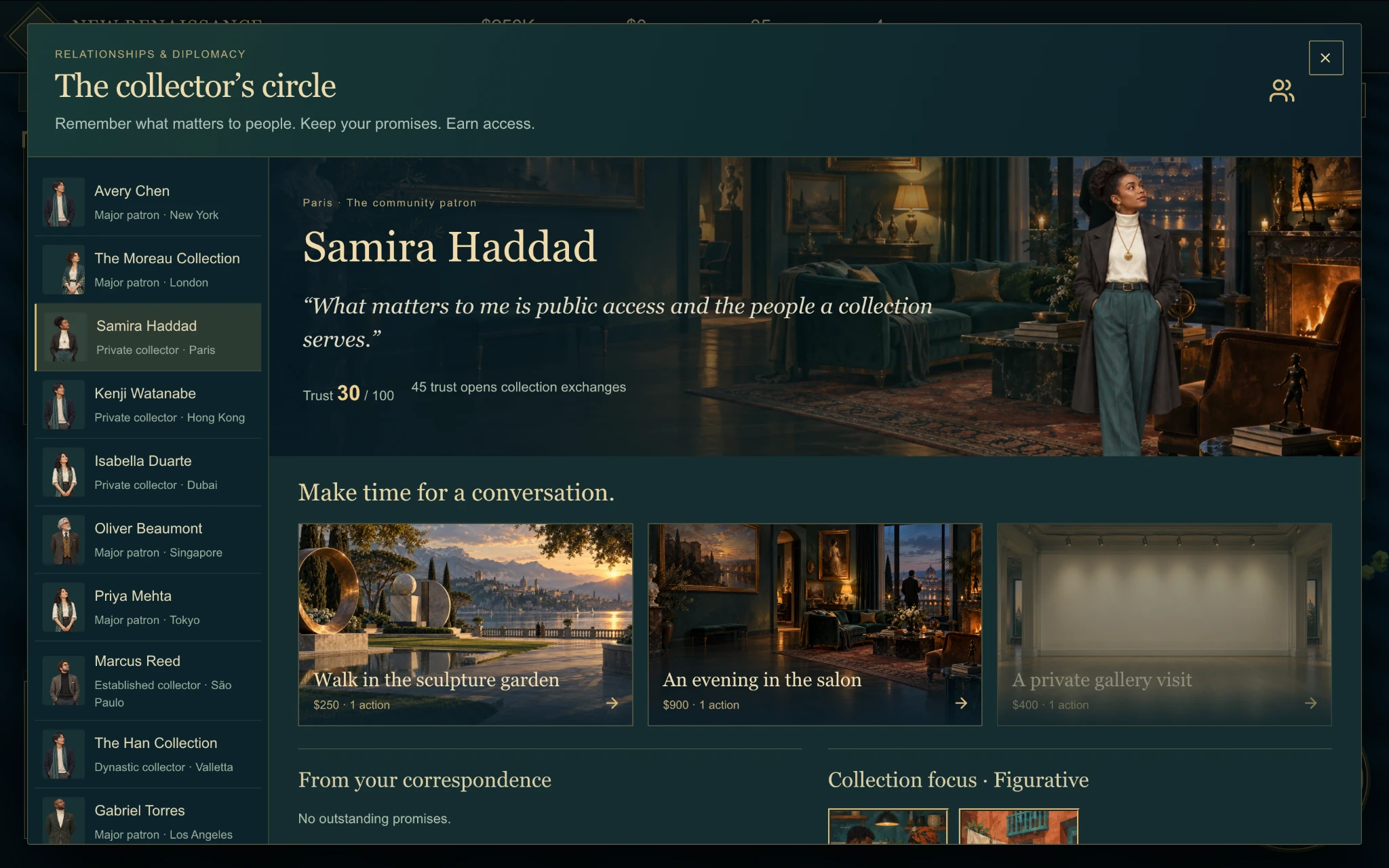Click '$900 · 1 action' cost label
The width and height of the screenshot is (1389, 868).
click(701, 705)
